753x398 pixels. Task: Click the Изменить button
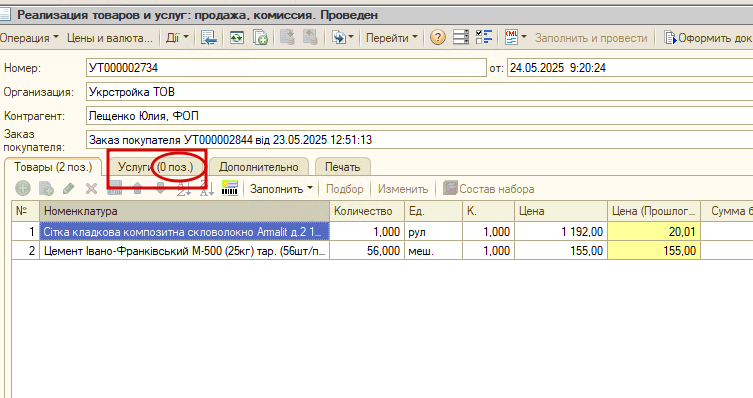[x=402, y=189]
